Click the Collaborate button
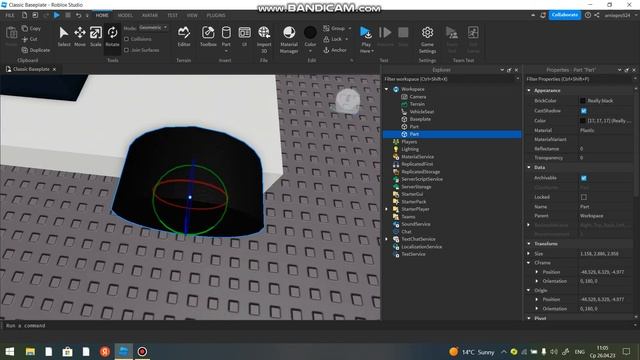Screen dimensions: 640x360 [564, 15]
